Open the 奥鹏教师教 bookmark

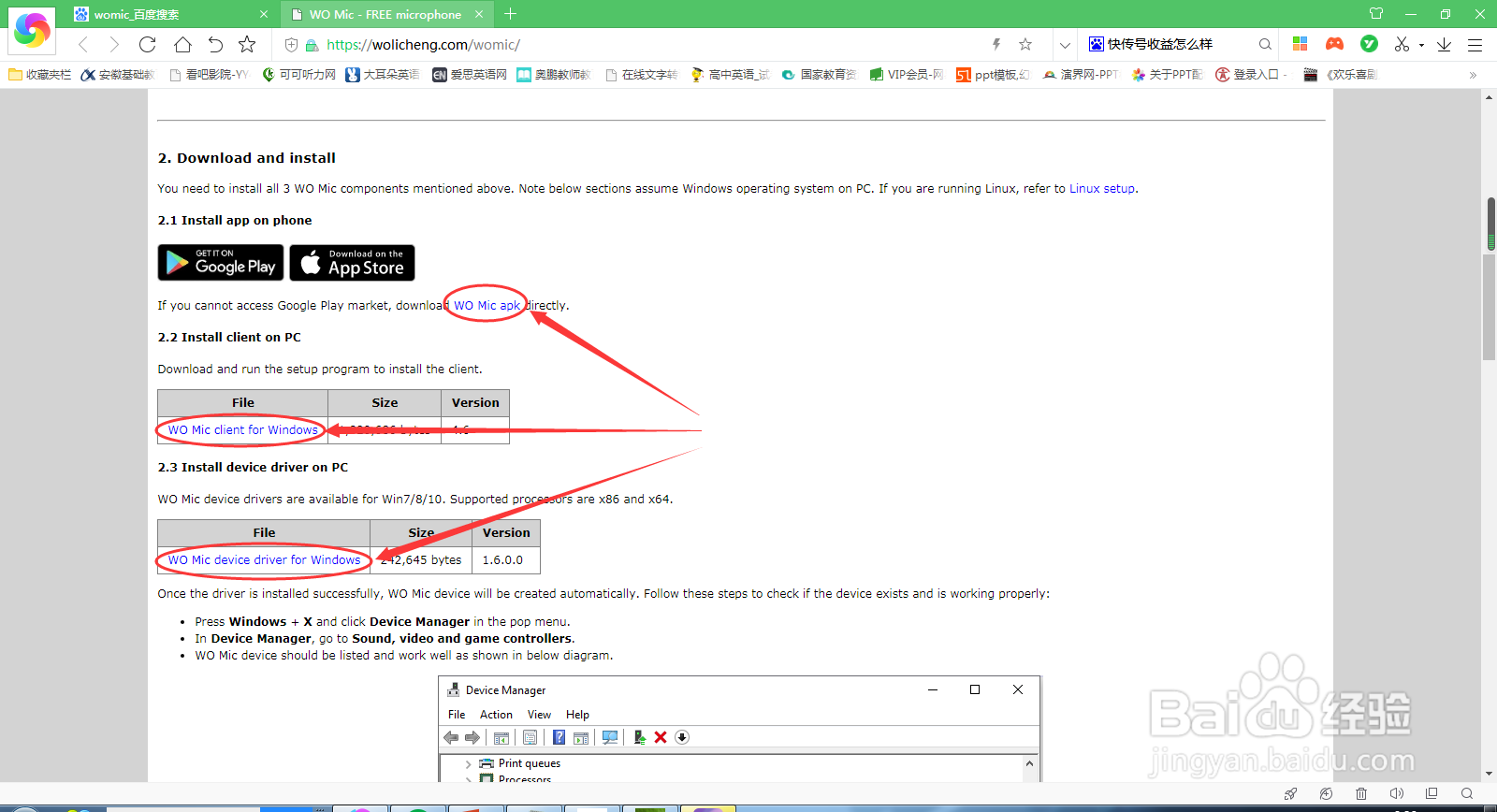(554, 74)
